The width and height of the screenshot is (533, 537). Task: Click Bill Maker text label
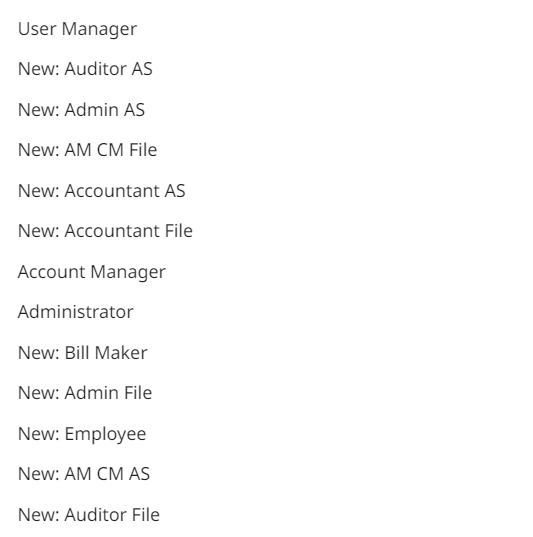(106, 353)
